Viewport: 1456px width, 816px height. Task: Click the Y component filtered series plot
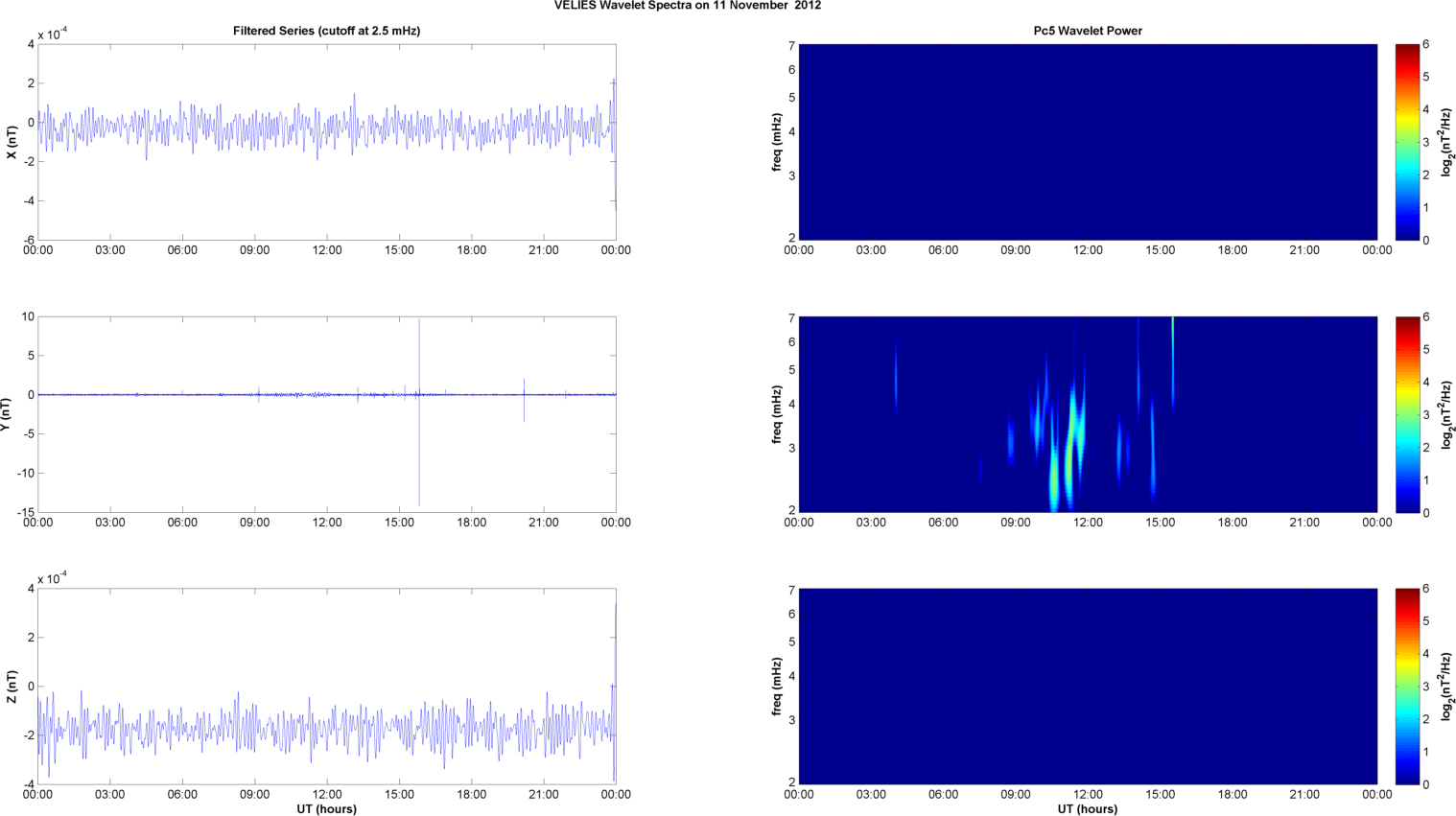(x=327, y=414)
